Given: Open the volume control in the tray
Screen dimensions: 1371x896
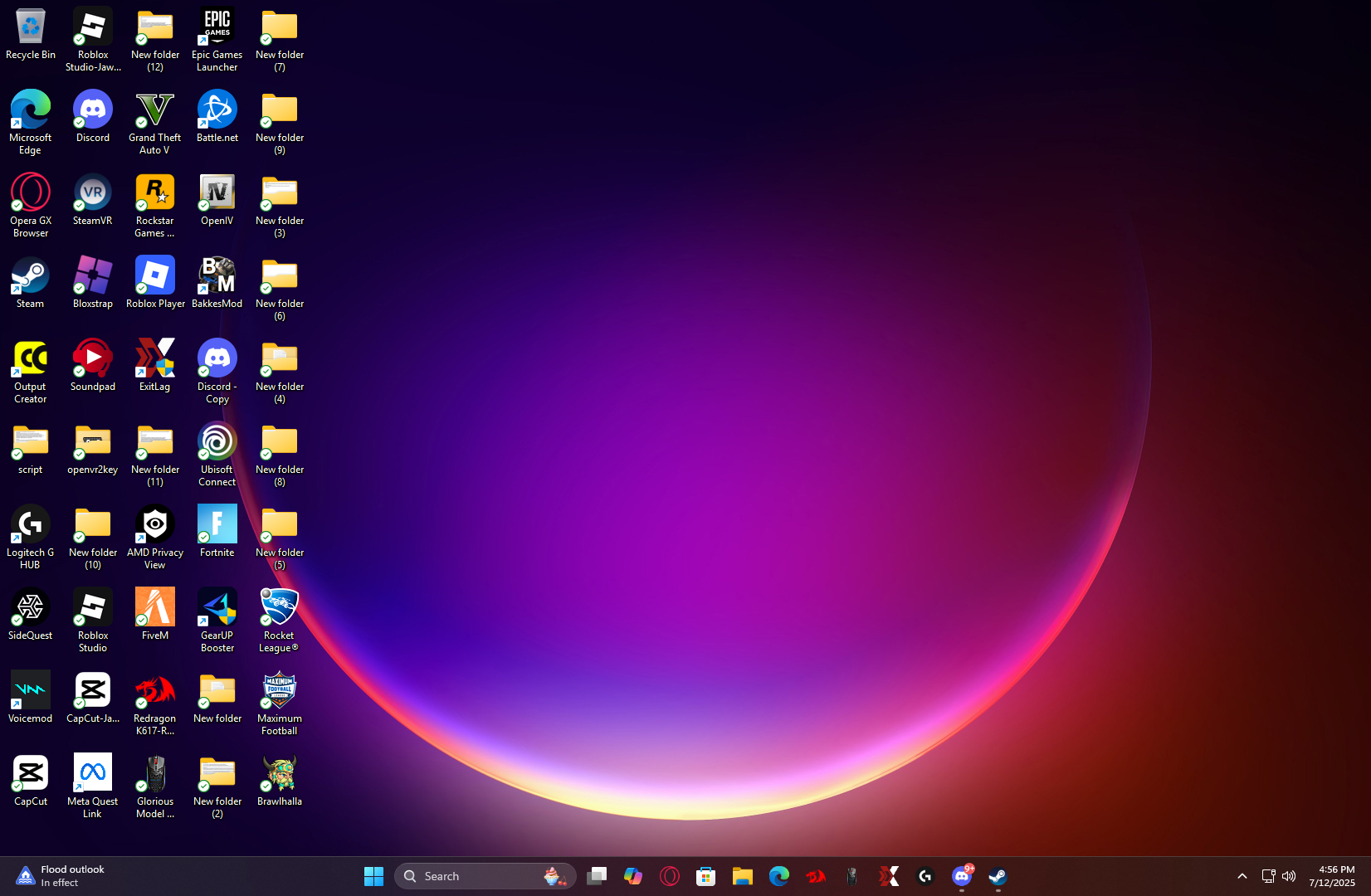Looking at the screenshot, I should point(1289,876).
